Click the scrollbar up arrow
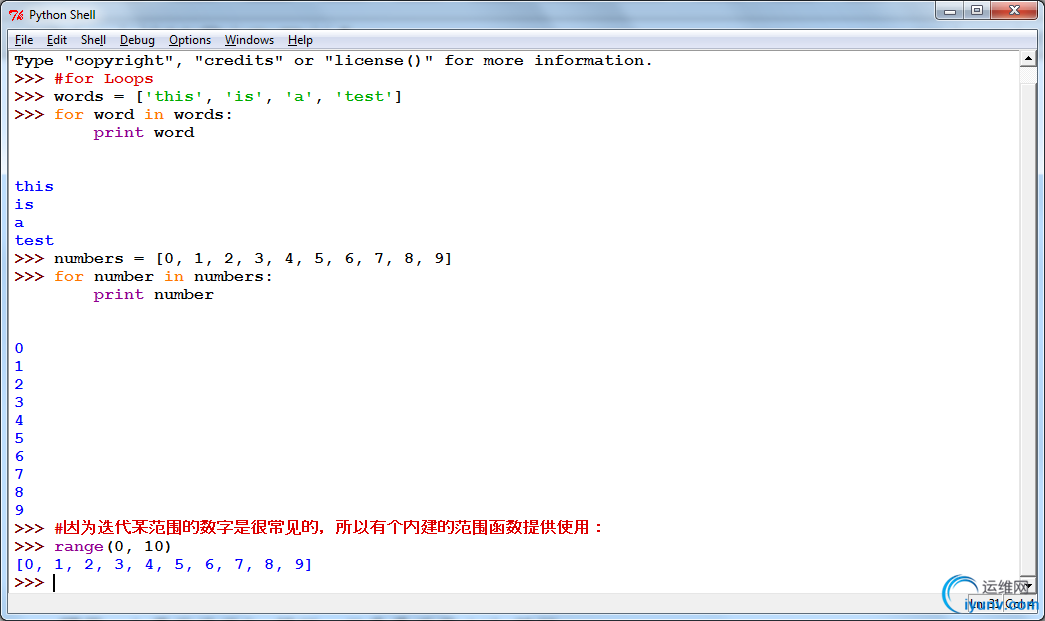1045x621 pixels. (1028, 59)
